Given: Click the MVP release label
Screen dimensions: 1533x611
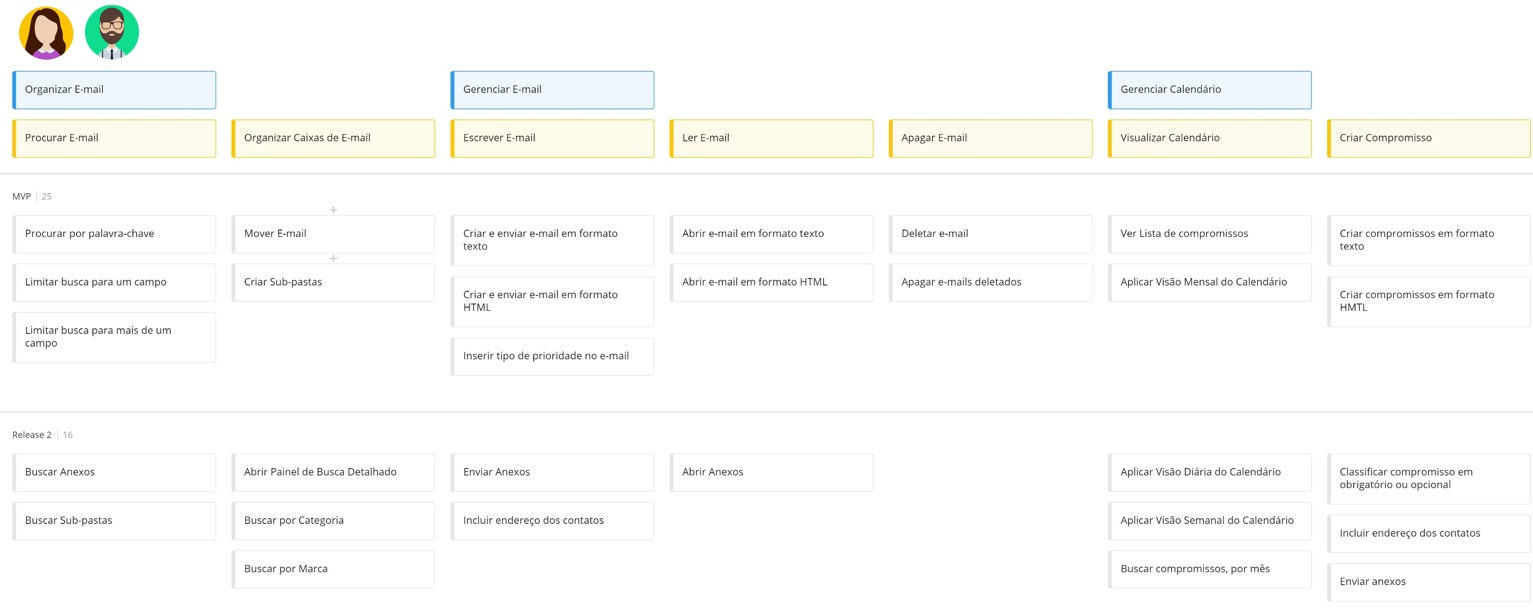Looking at the screenshot, I should click(21, 197).
